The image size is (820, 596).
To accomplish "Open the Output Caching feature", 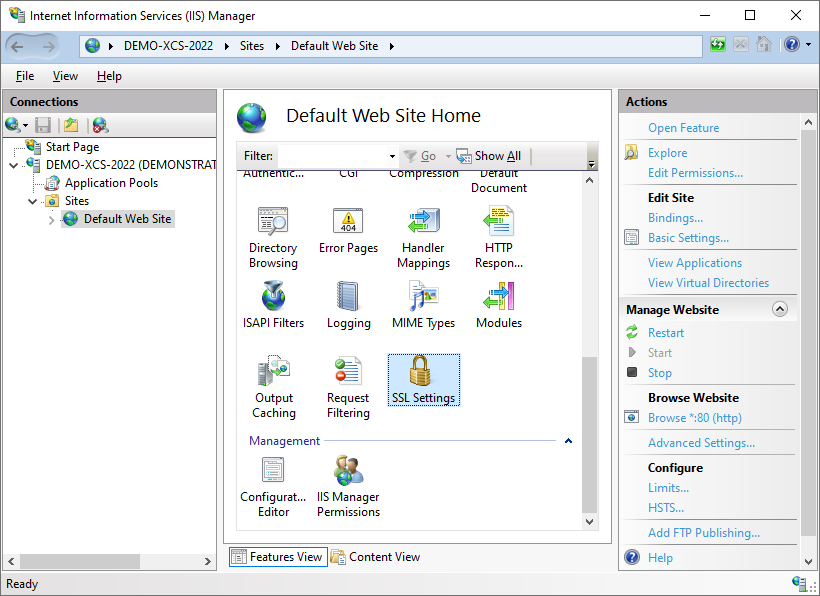I will click(x=274, y=387).
